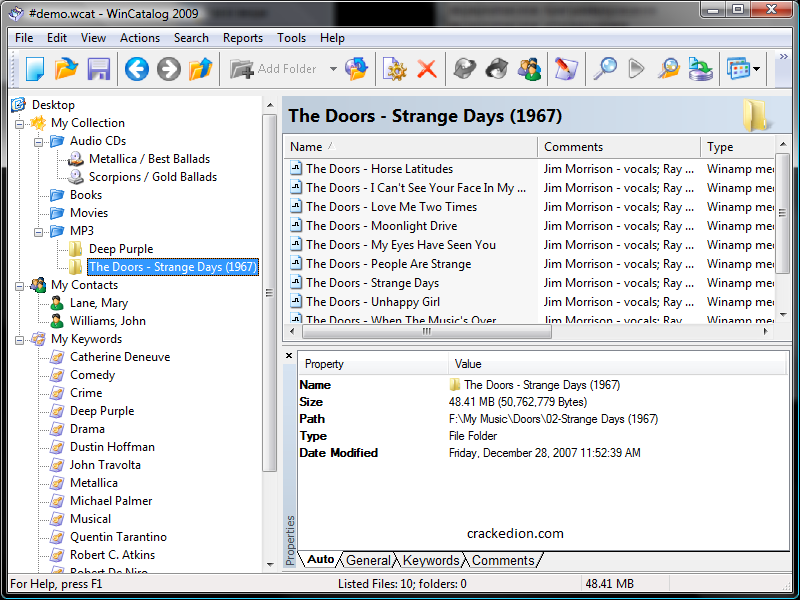Sort the file list by the Comments column
Image resolution: width=800 pixels, height=600 pixels.
pos(619,147)
